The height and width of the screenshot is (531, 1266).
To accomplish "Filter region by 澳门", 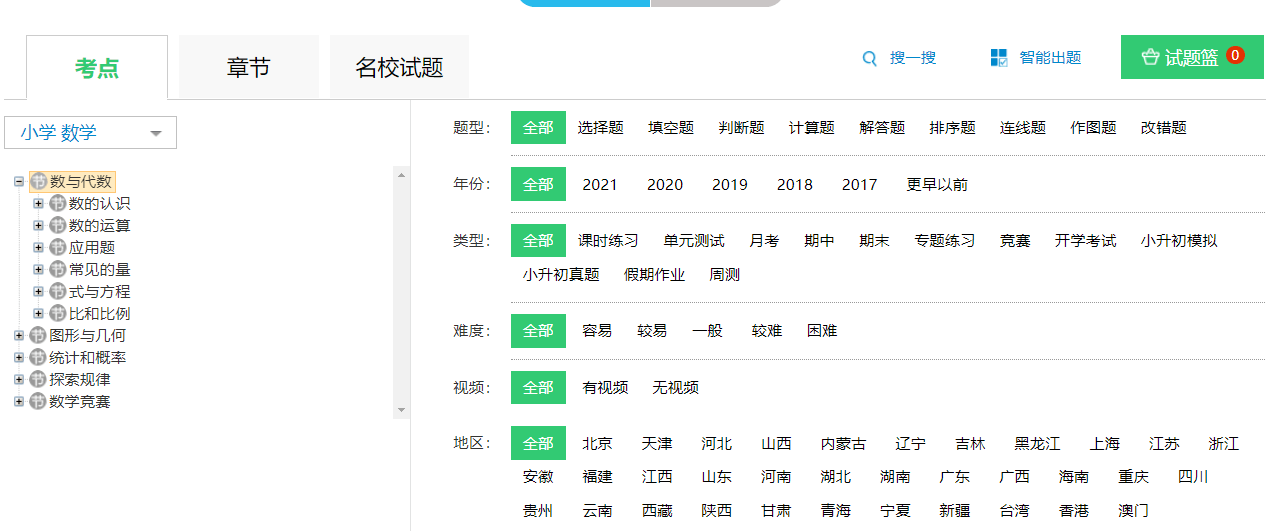I will (1133, 511).
